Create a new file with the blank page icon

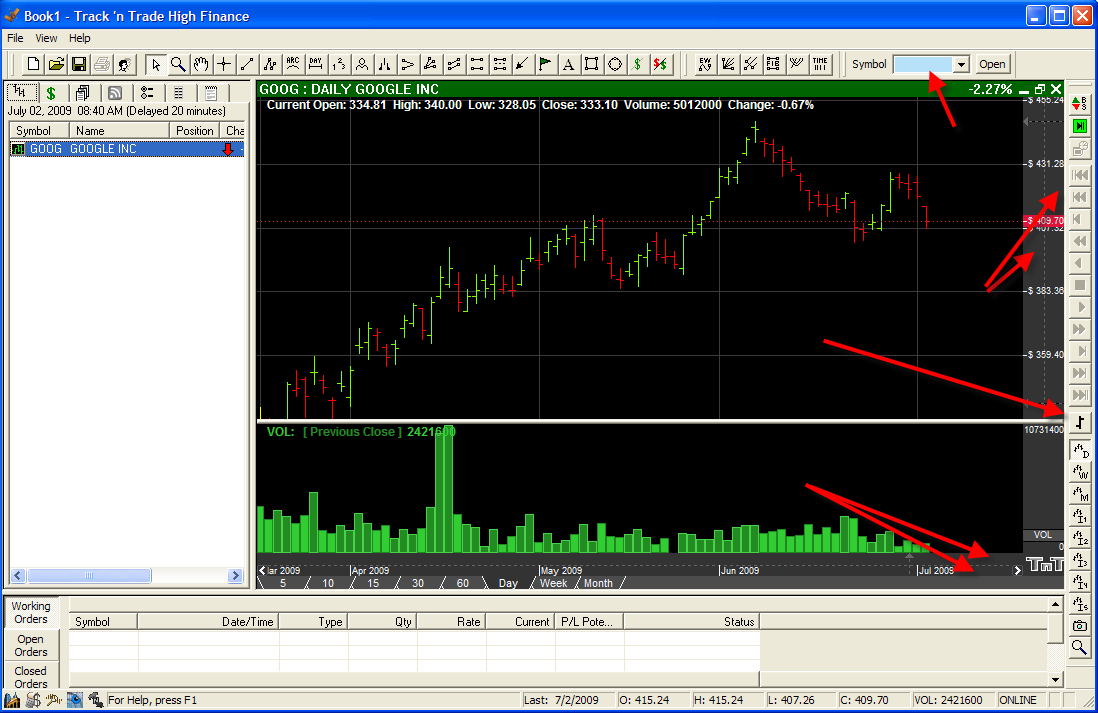tap(33, 64)
